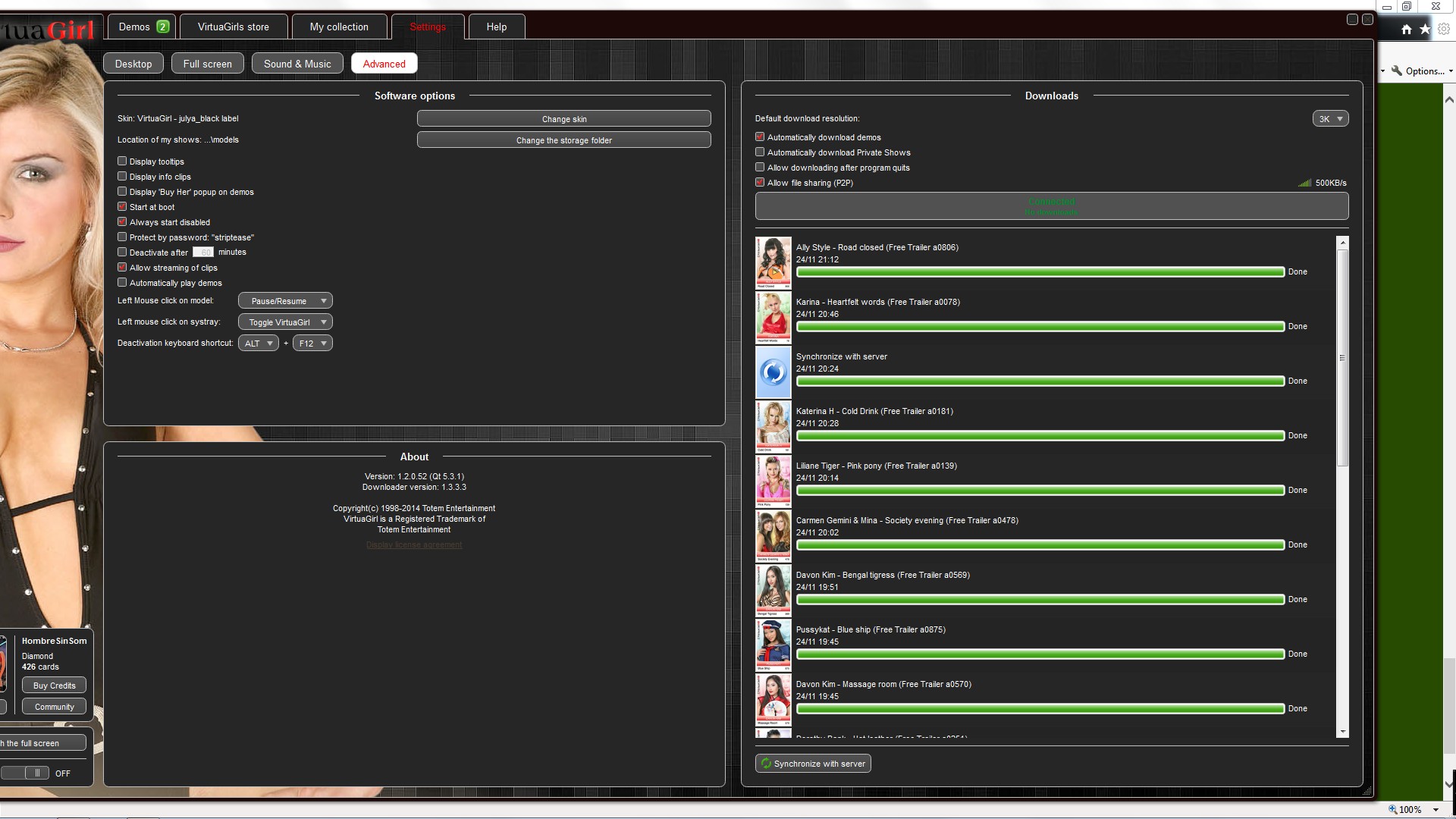This screenshot has width=1456, height=819.
Task: Go to My collection tab
Action: point(339,27)
